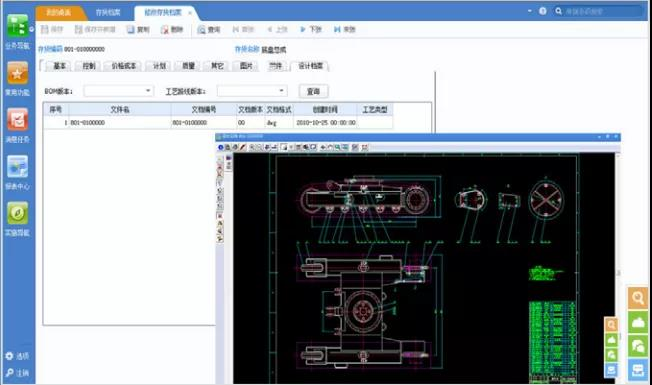This screenshot has width=652, height=385.
Task: Open the 质量 tab
Action: [x=188, y=66]
